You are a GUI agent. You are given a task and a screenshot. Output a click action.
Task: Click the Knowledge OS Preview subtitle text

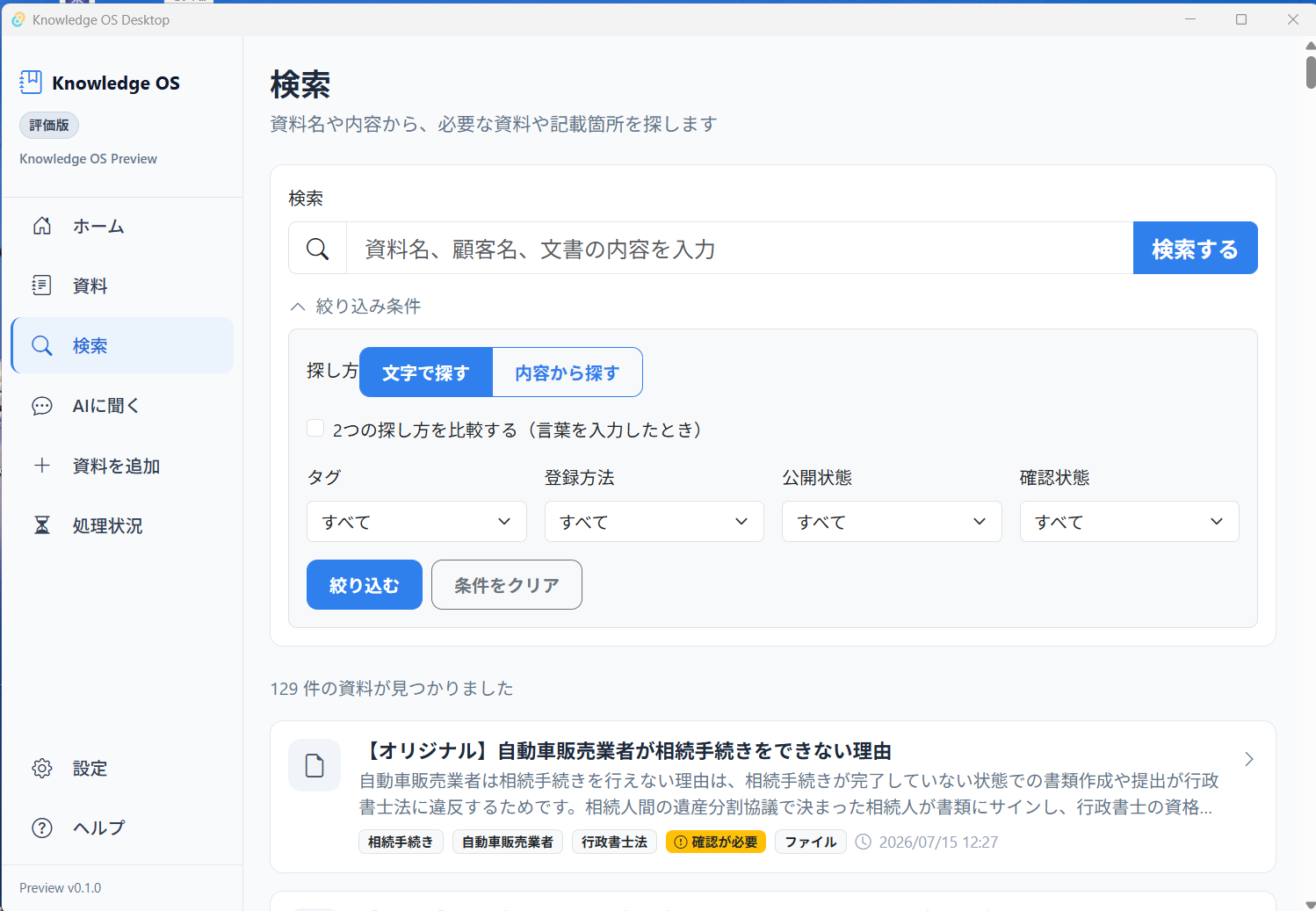click(x=88, y=159)
